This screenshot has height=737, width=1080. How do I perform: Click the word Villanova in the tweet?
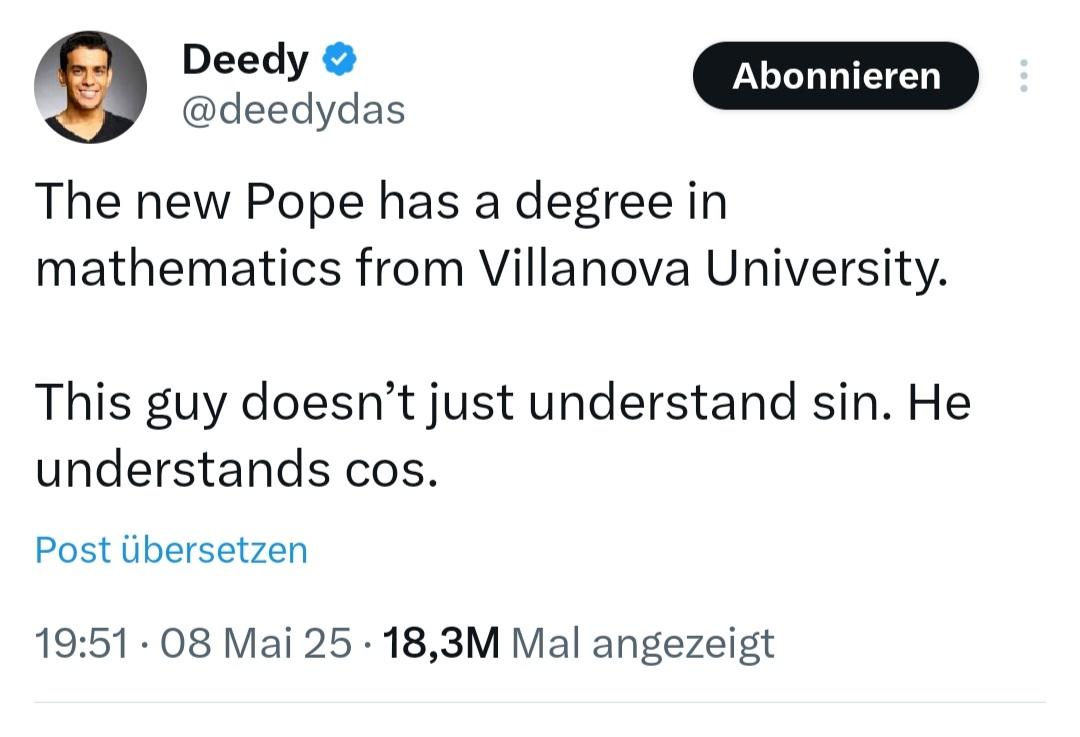[x=583, y=269]
